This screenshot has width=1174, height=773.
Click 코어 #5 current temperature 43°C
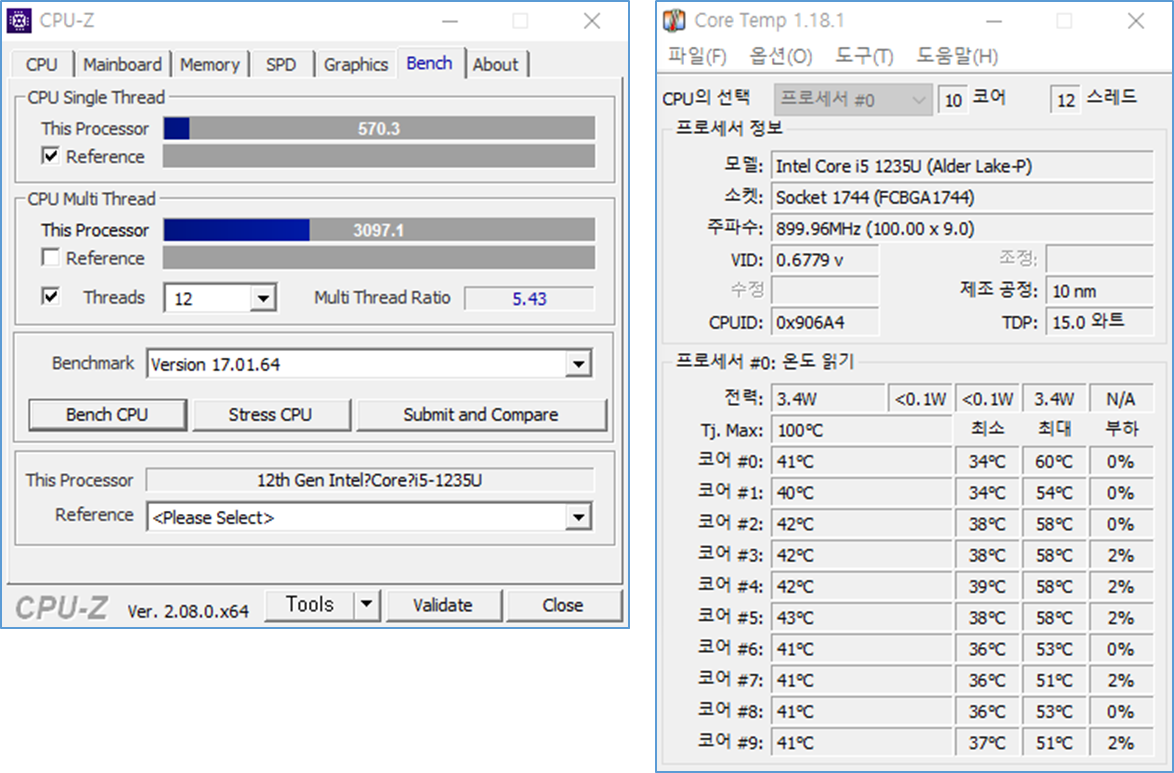click(860, 618)
